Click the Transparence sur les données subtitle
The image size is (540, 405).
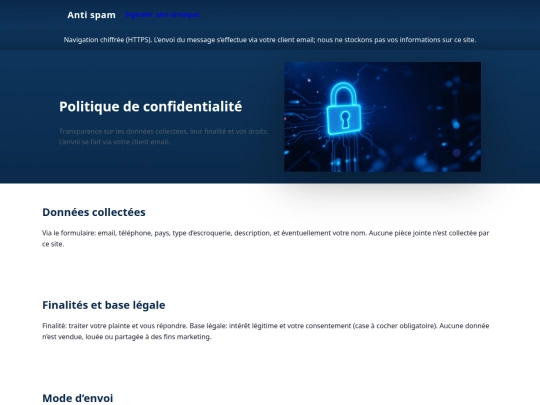tap(163, 131)
